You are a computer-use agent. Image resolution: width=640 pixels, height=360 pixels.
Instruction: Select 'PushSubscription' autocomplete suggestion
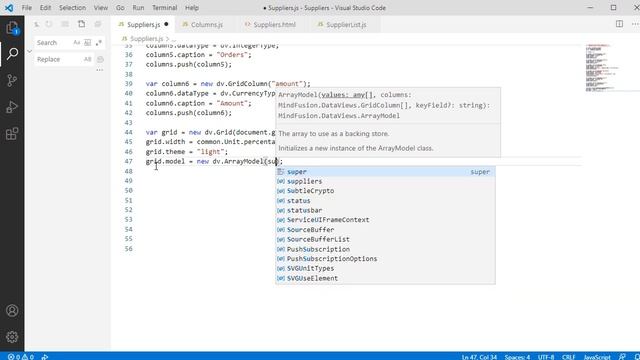coord(385,249)
